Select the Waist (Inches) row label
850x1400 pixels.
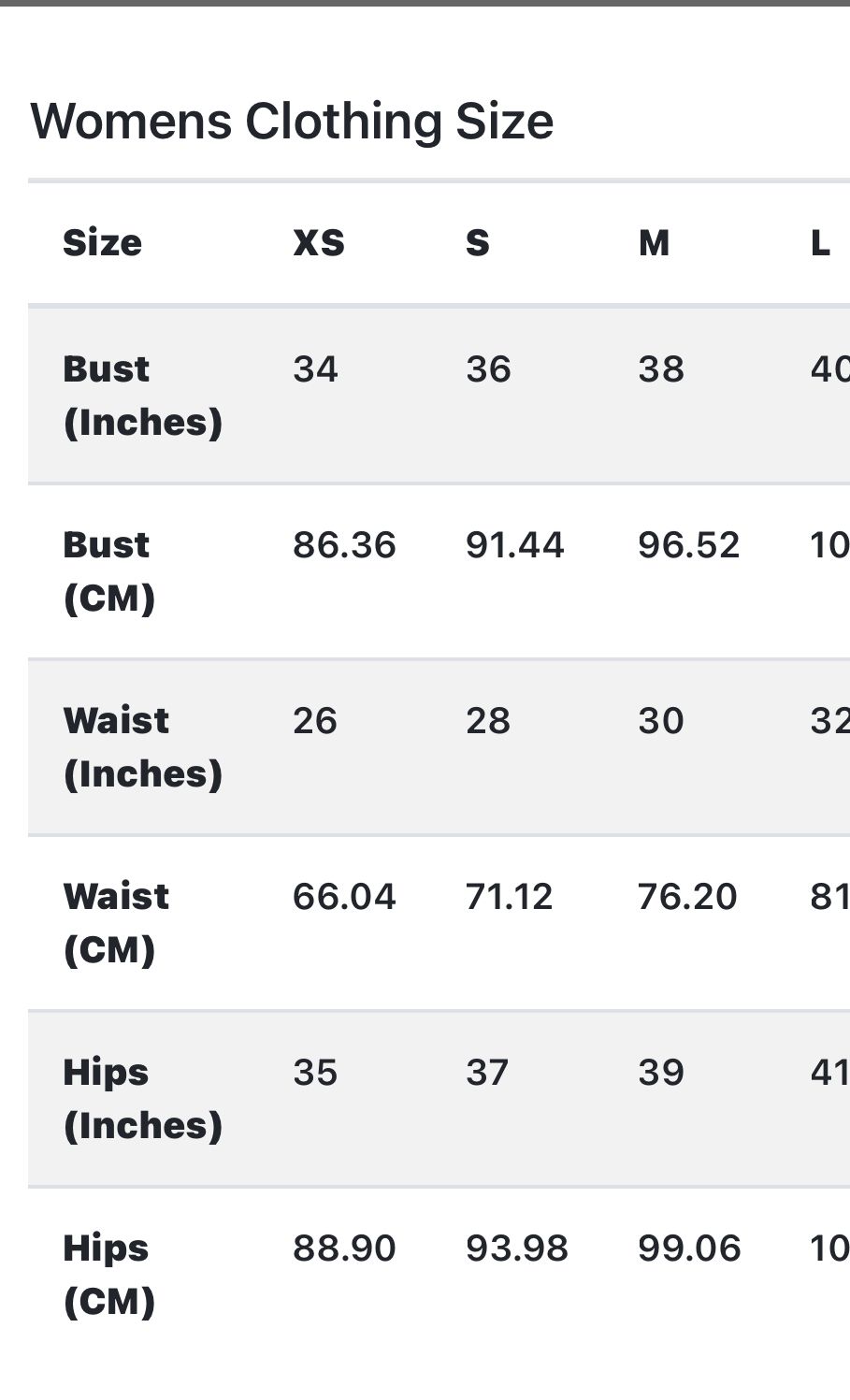coord(143,747)
